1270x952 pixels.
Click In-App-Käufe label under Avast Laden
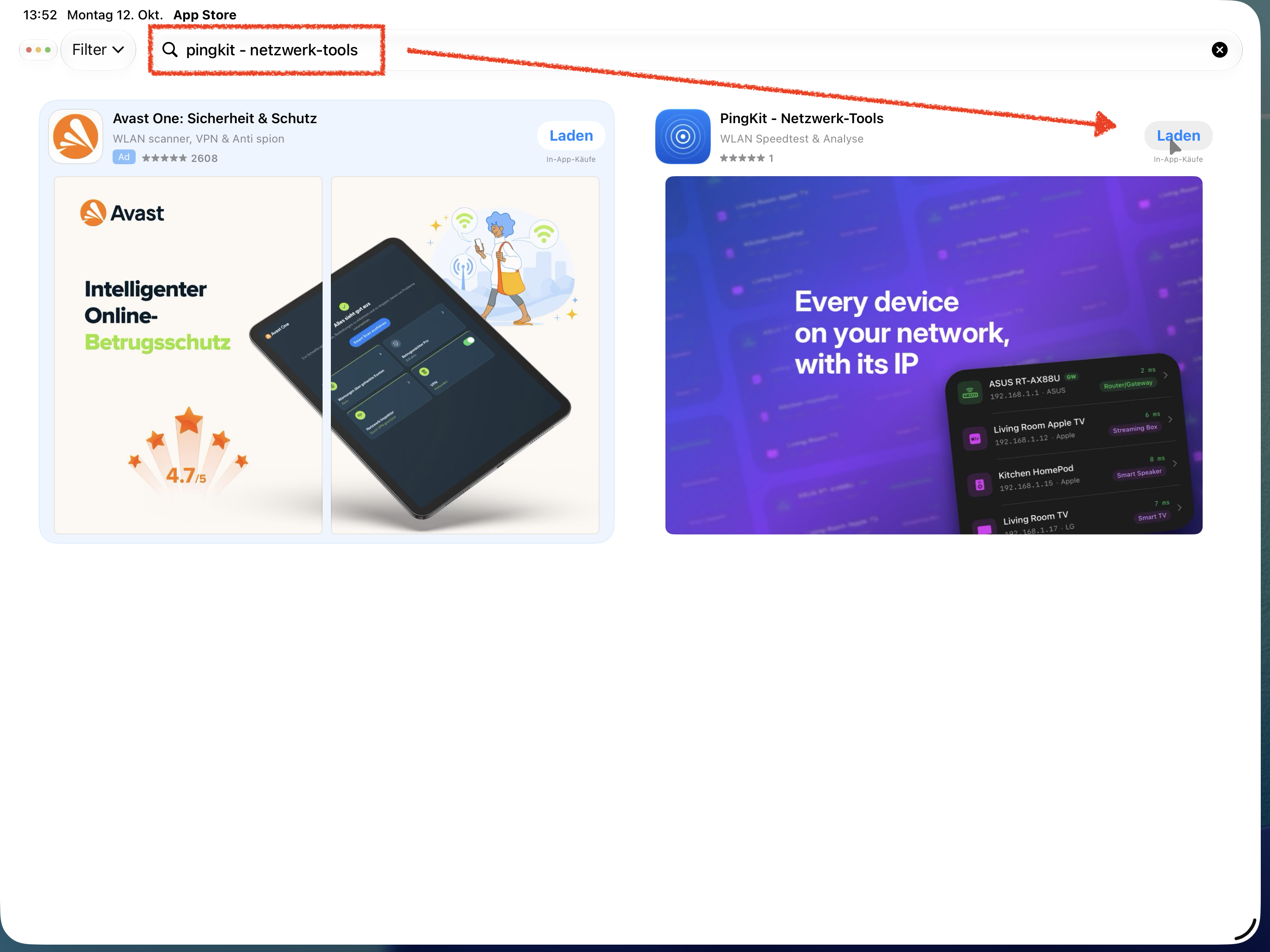[571, 160]
